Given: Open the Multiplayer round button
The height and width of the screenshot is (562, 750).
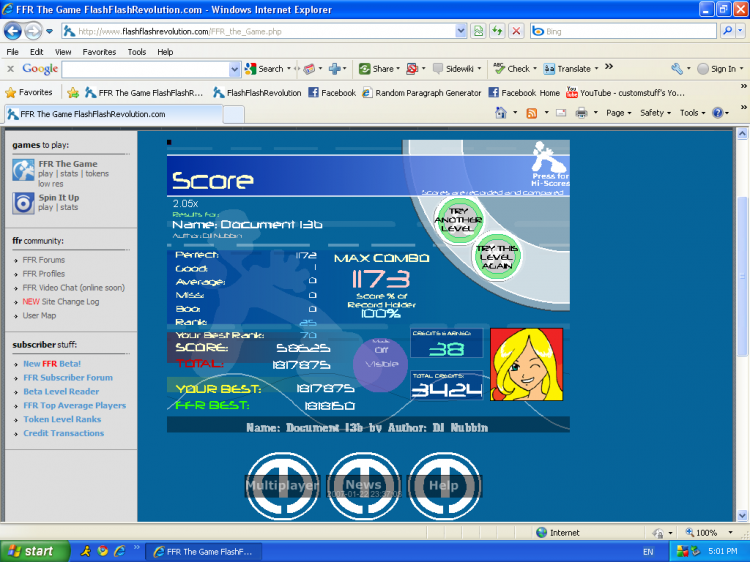Looking at the screenshot, I should tap(282, 486).
